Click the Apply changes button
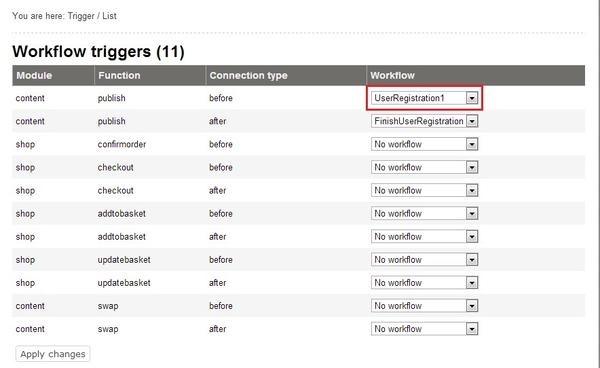Image resolution: width=600 pixels, height=368 pixels. coord(53,354)
